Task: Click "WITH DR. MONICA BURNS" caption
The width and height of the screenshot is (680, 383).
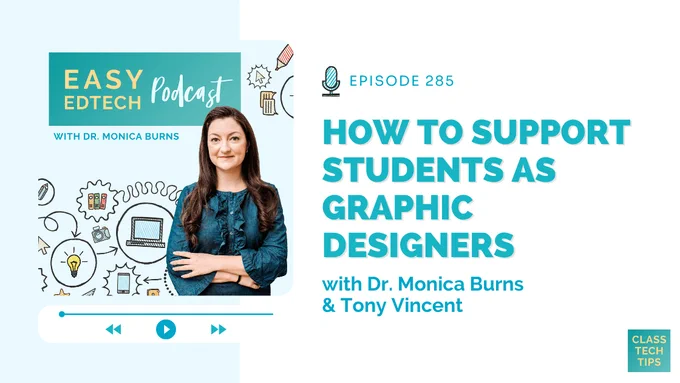Action: 116,136
